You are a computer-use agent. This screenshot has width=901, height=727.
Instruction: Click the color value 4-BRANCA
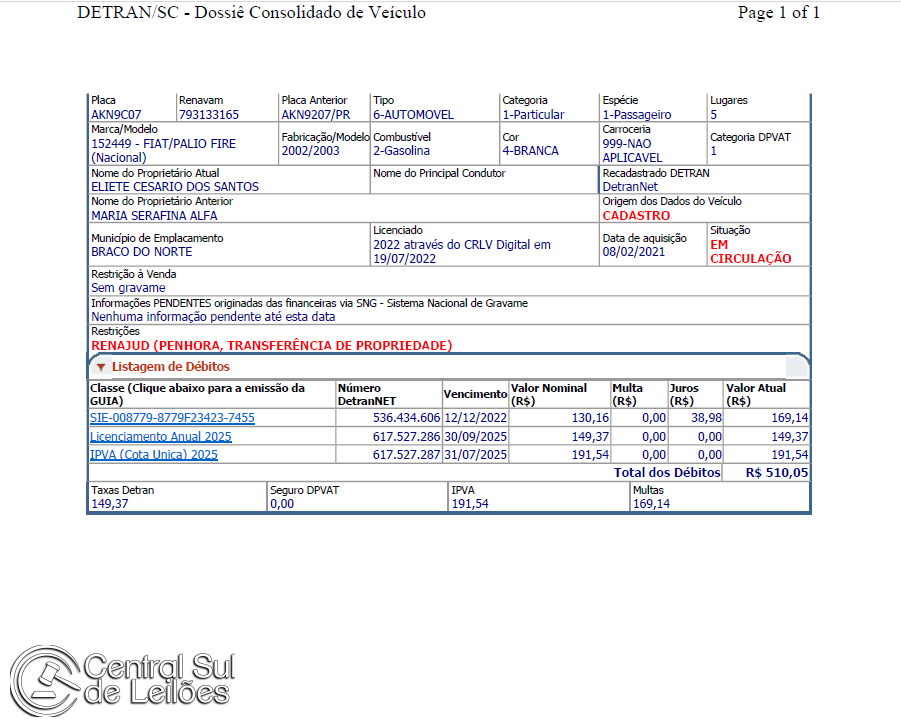(530, 151)
